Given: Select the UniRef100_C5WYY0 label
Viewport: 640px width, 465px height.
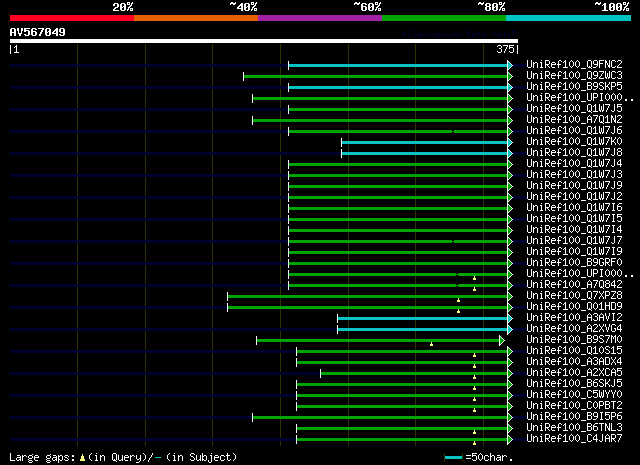Looking at the screenshot, I should coord(574,395).
